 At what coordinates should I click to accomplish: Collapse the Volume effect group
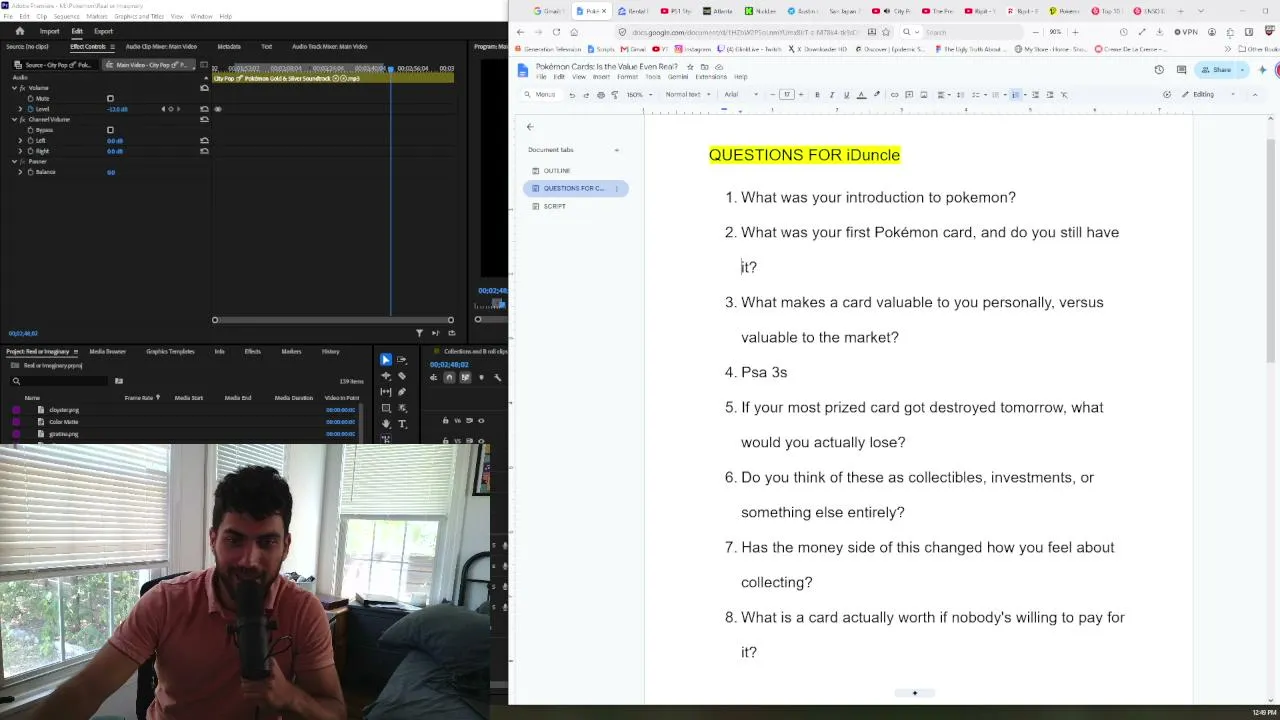15,88
